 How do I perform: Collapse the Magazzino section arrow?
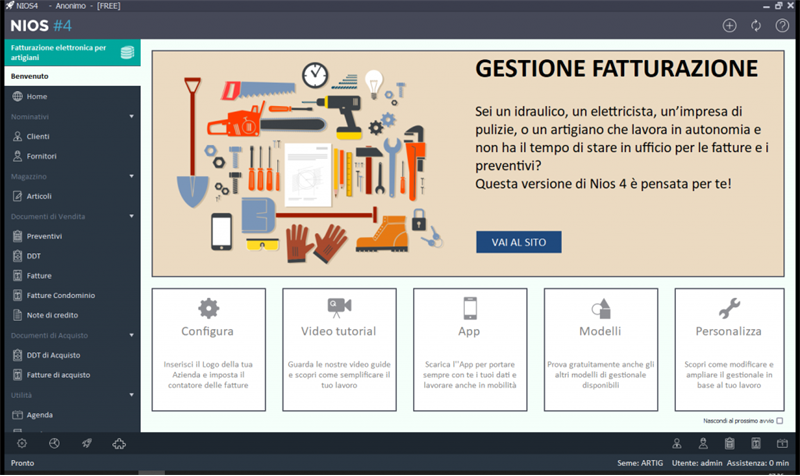coord(132,176)
